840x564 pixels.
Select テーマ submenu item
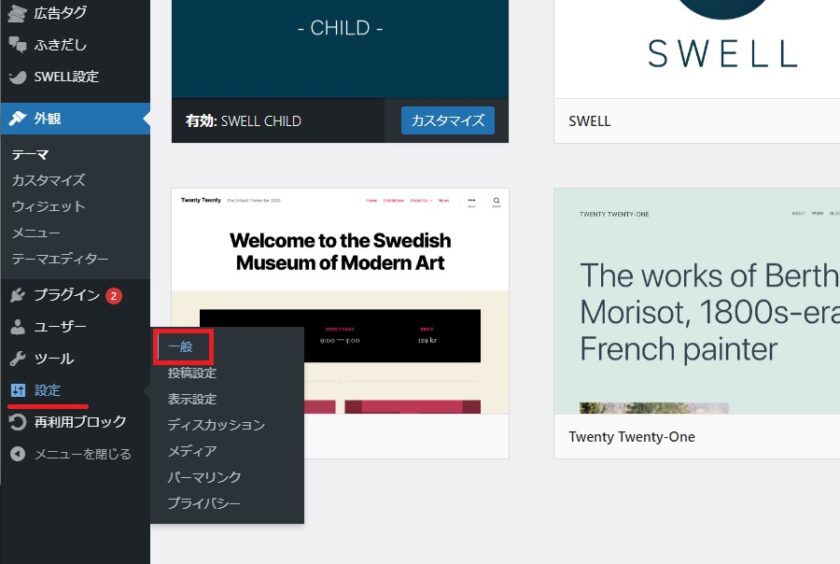pyautogui.click(x=30, y=155)
